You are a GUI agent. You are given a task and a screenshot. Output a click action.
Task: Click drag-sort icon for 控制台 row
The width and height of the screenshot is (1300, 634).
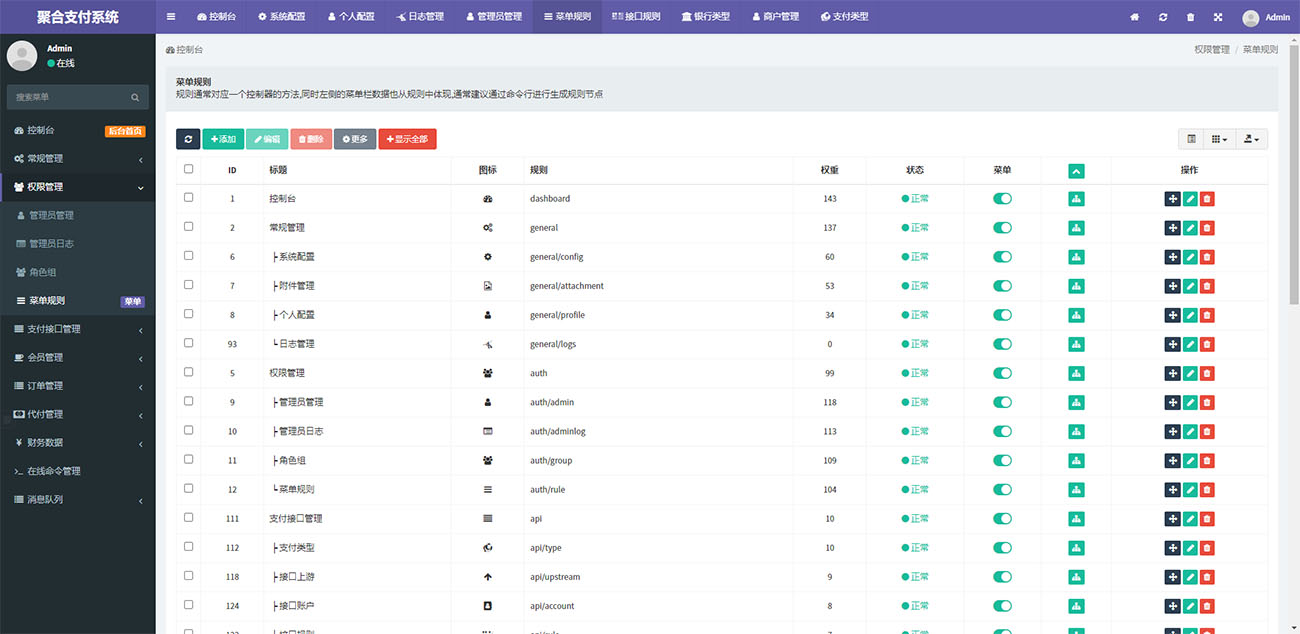1172,199
